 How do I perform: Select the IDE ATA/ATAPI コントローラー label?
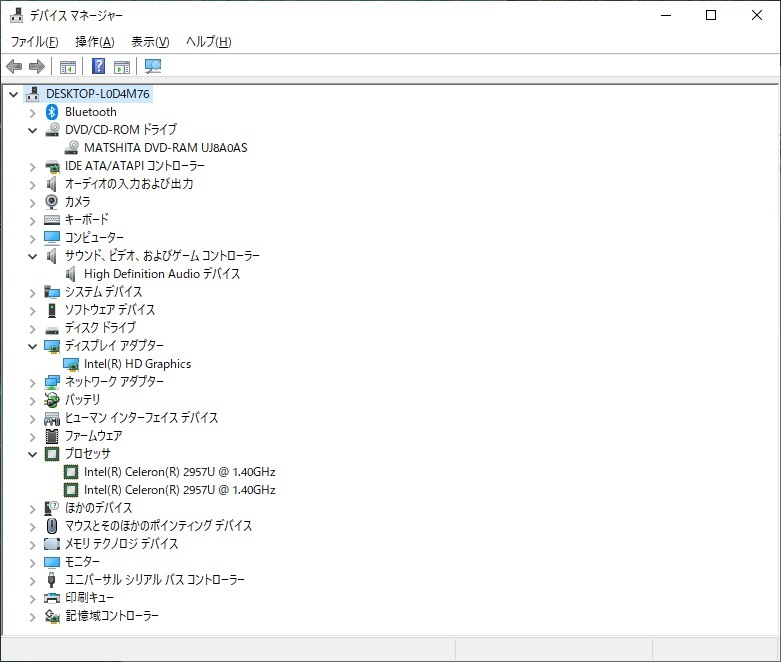[x=134, y=166]
